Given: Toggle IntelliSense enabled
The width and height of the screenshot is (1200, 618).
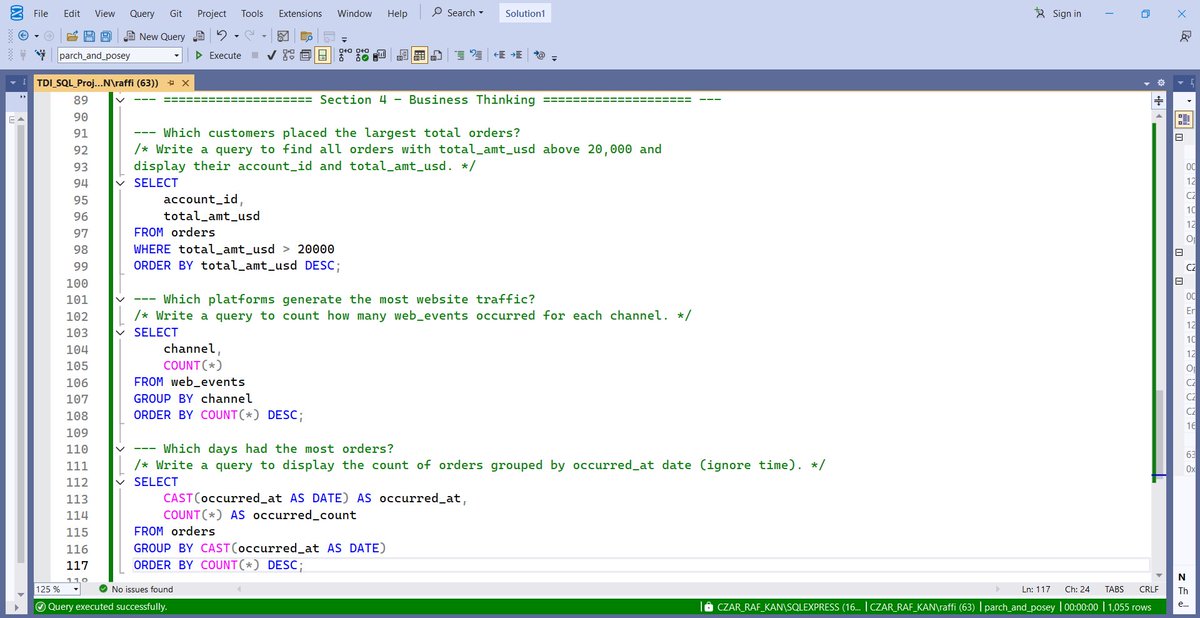Looking at the screenshot, I should point(322,55).
